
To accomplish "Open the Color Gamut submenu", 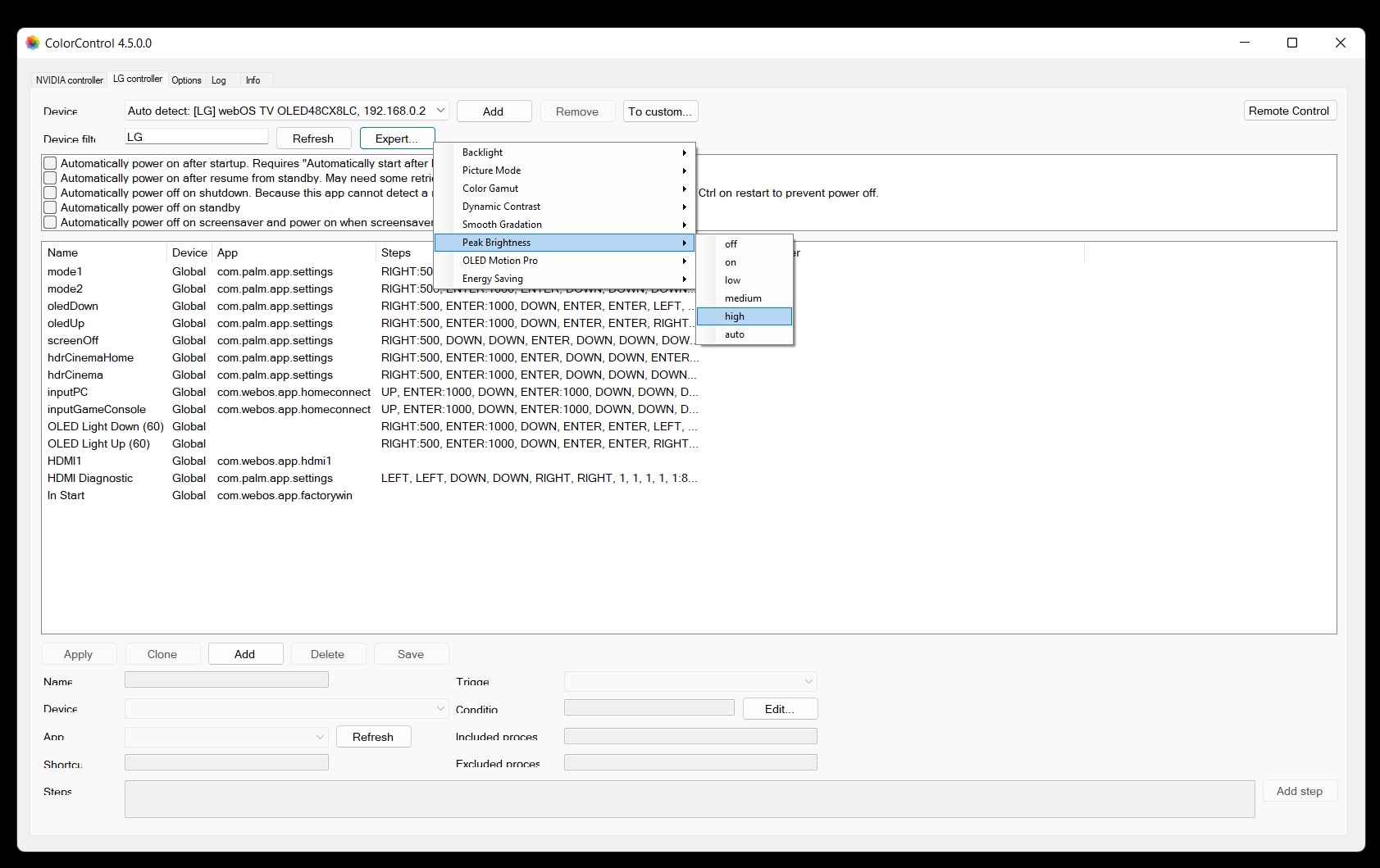I will tap(565, 189).
